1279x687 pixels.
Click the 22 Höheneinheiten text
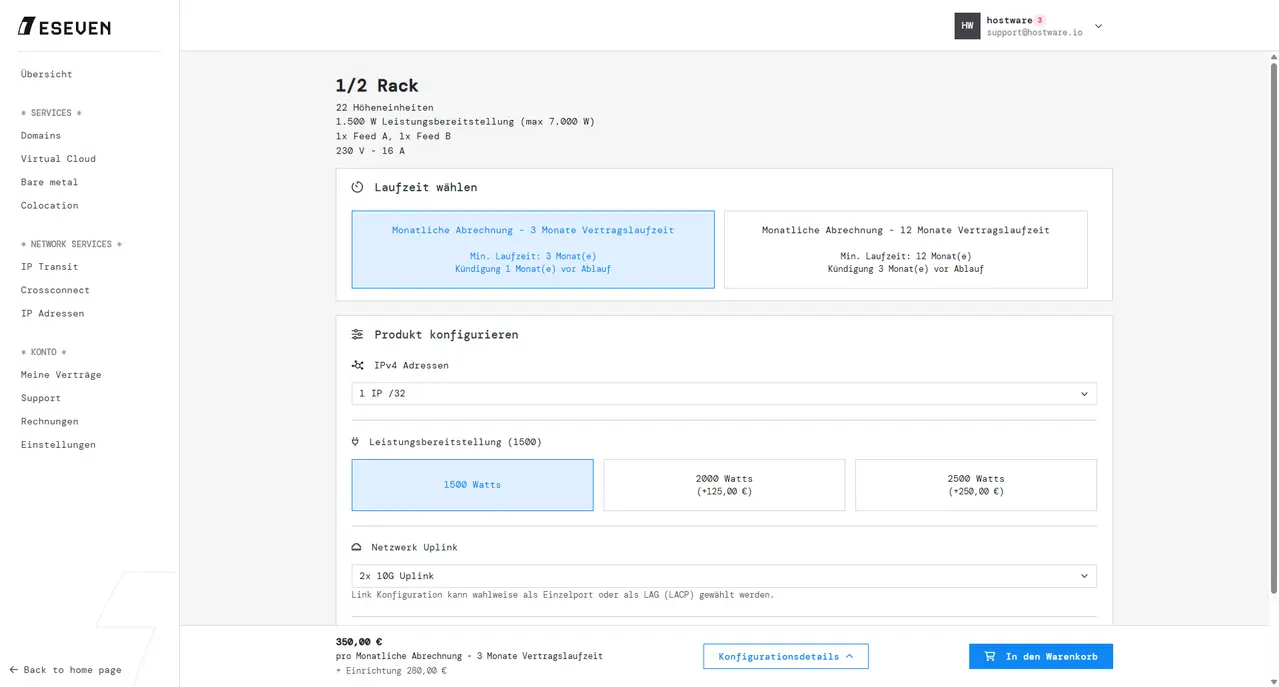pyautogui.click(x=385, y=107)
